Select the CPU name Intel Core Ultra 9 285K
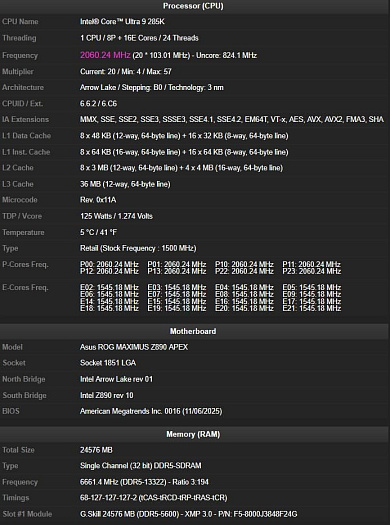This screenshot has width=390, height=525. [x=122, y=22]
